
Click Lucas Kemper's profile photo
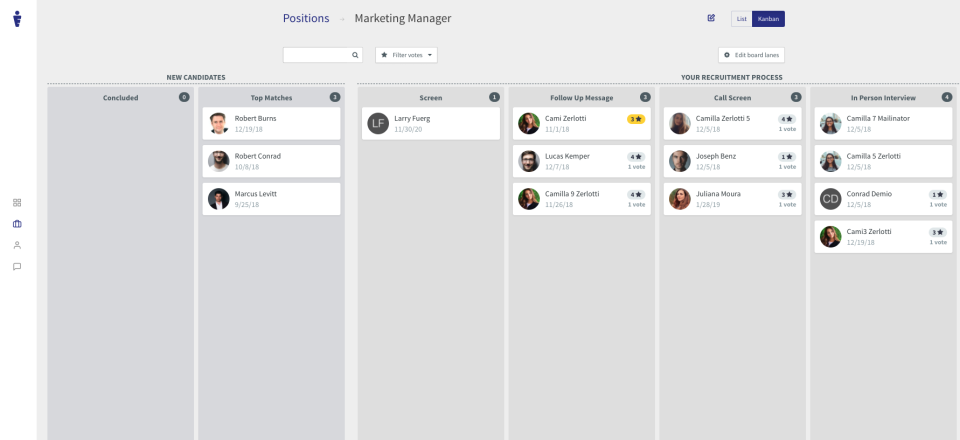pyautogui.click(x=529, y=161)
